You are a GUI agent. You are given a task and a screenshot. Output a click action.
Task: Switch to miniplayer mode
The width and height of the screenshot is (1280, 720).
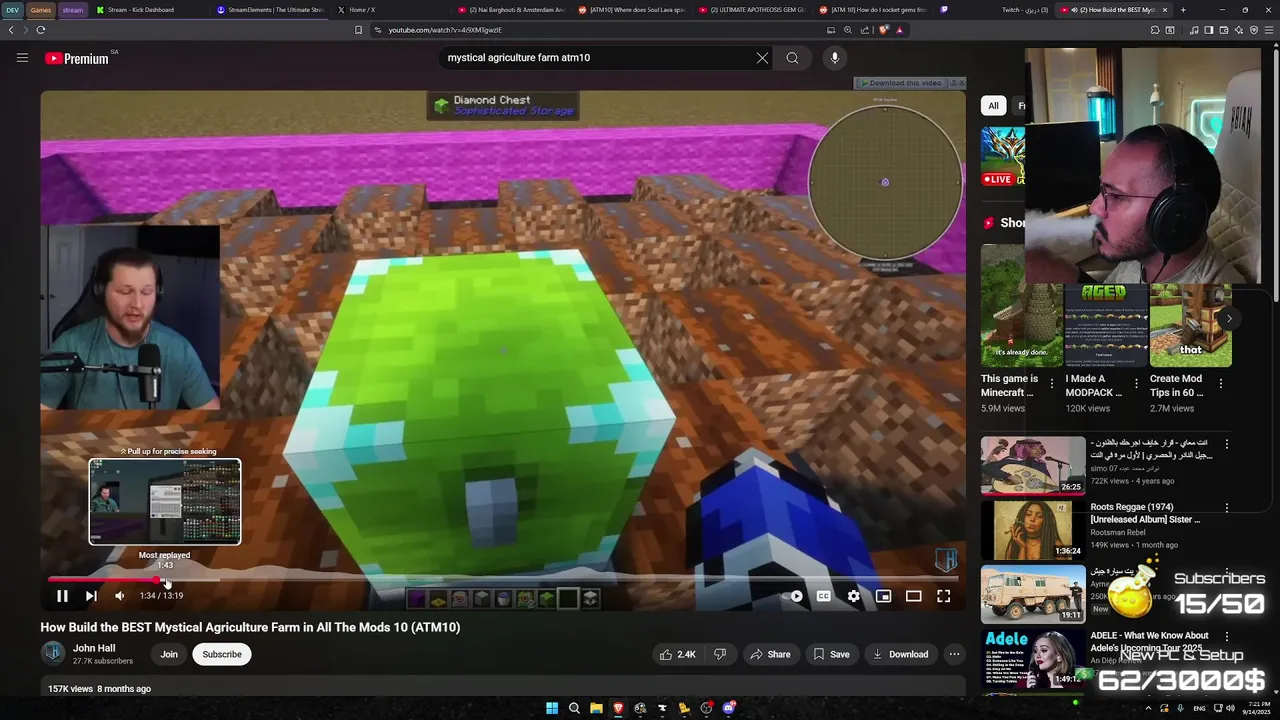tap(883, 596)
